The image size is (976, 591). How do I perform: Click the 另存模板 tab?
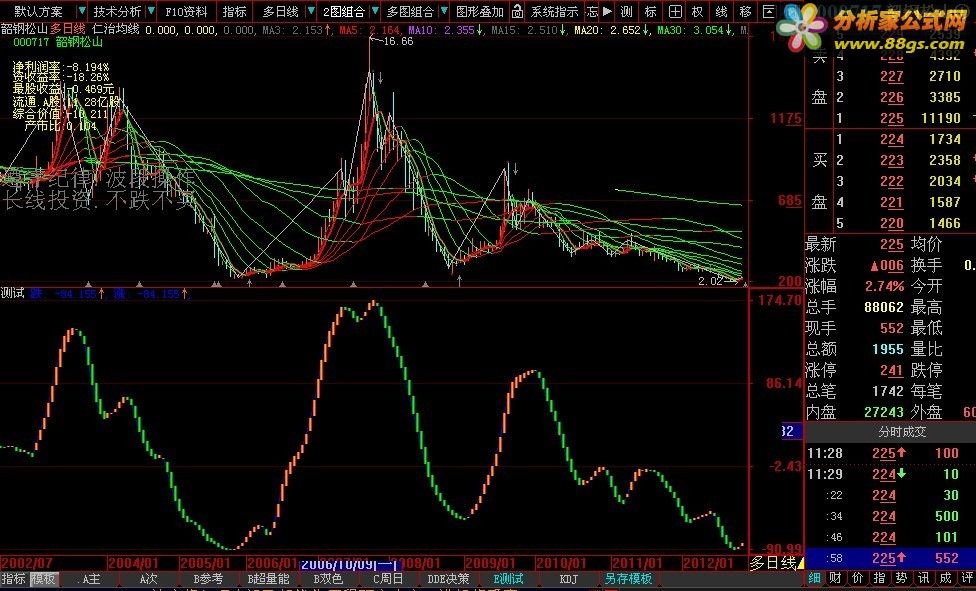point(627,579)
